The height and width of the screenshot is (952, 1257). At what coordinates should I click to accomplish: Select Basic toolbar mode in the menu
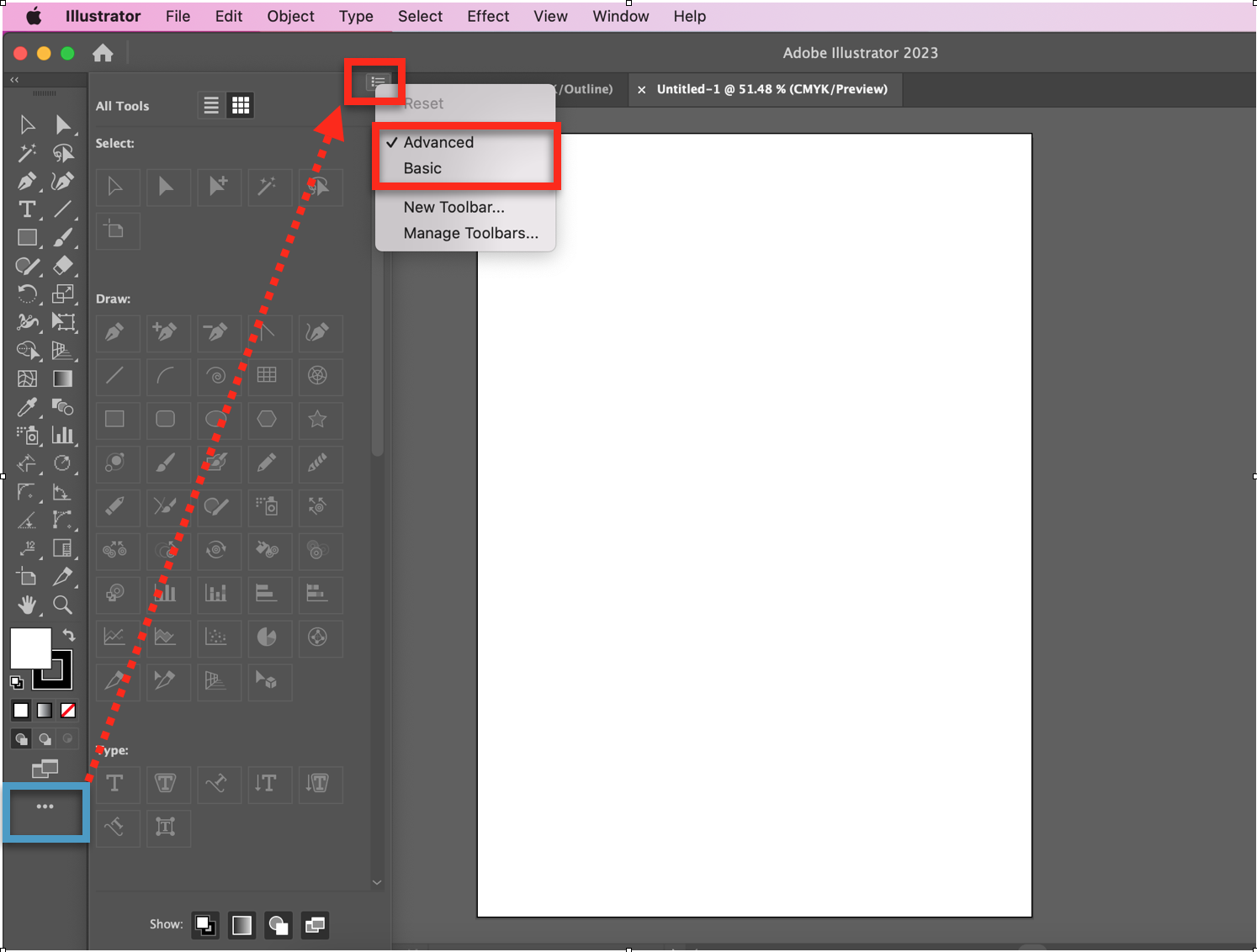point(422,167)
